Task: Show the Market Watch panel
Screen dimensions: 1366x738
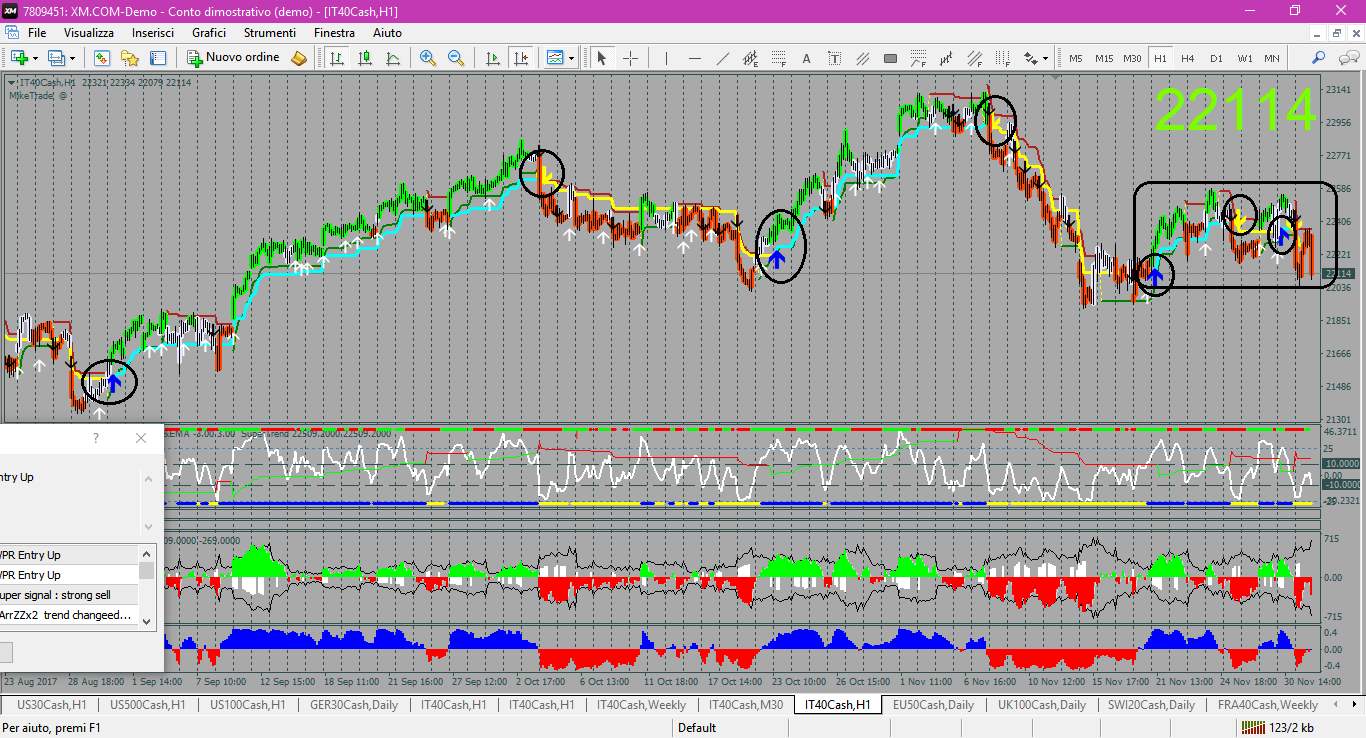Action: click(x=101, y=58)
